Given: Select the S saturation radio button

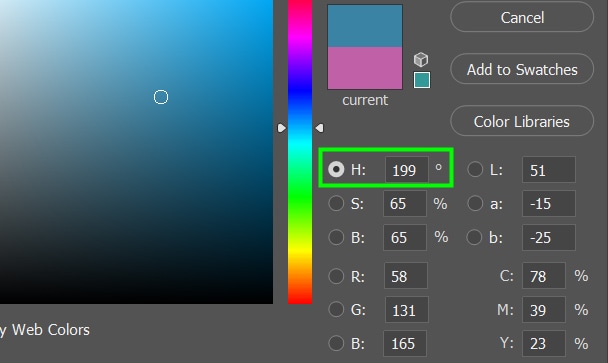Looking at the screenshot, I should 336,203.
